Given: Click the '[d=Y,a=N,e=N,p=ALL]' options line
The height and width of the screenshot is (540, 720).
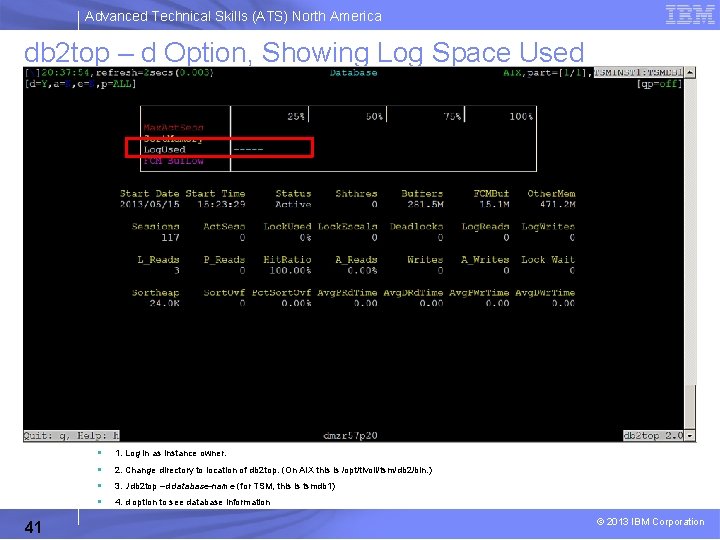Looking at the screenshot, I should (x=80, y=84).
